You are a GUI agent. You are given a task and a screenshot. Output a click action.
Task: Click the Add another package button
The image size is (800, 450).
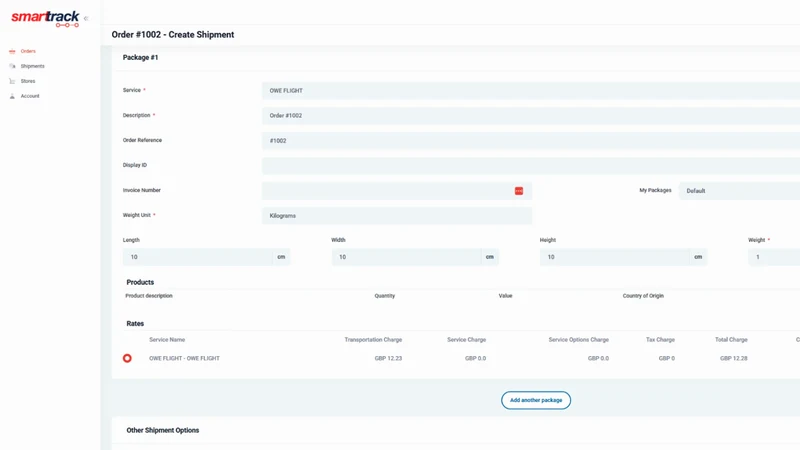pyautogui.click(x=536, y=400)
